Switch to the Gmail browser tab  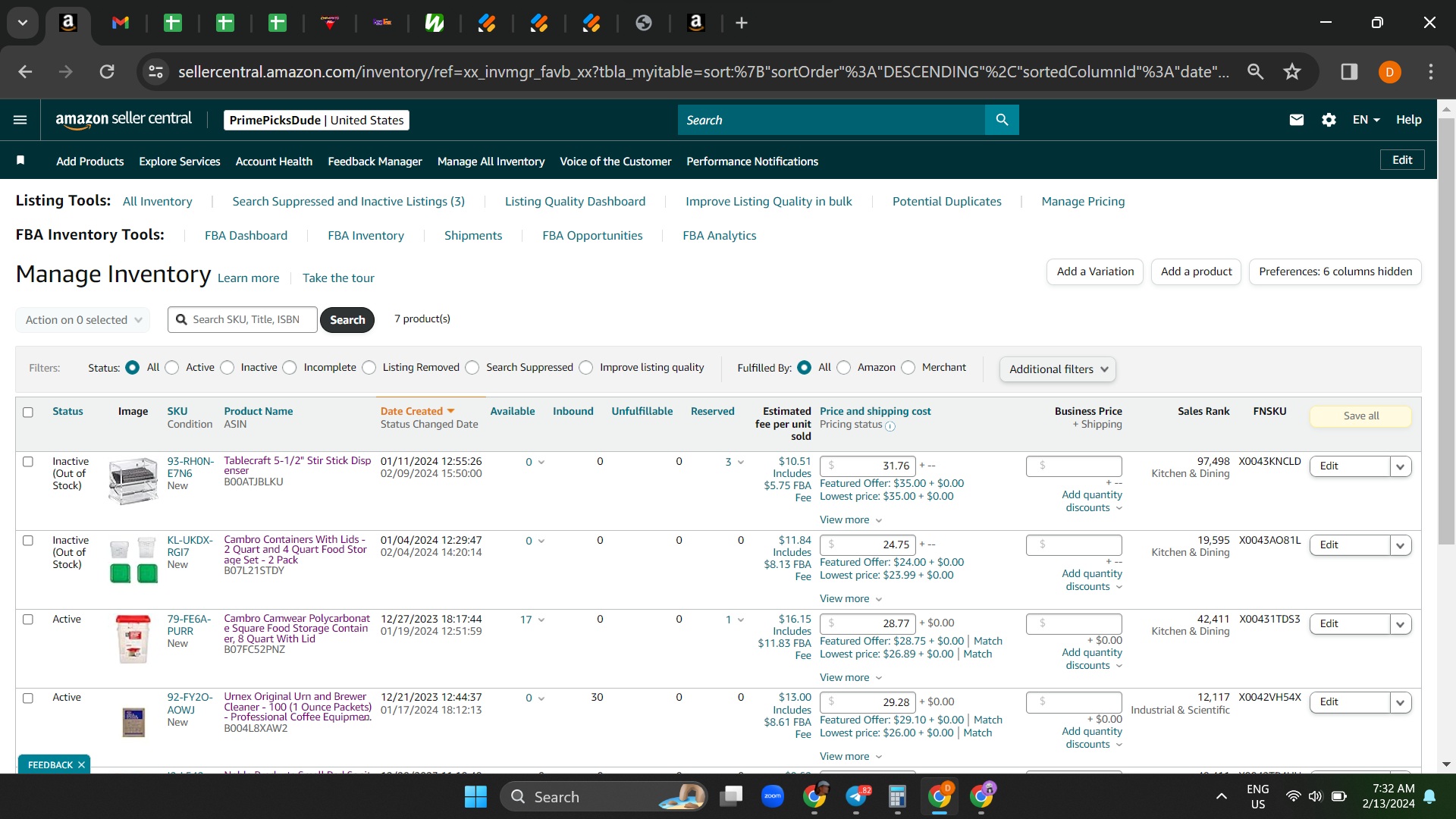tap(121, 23)
